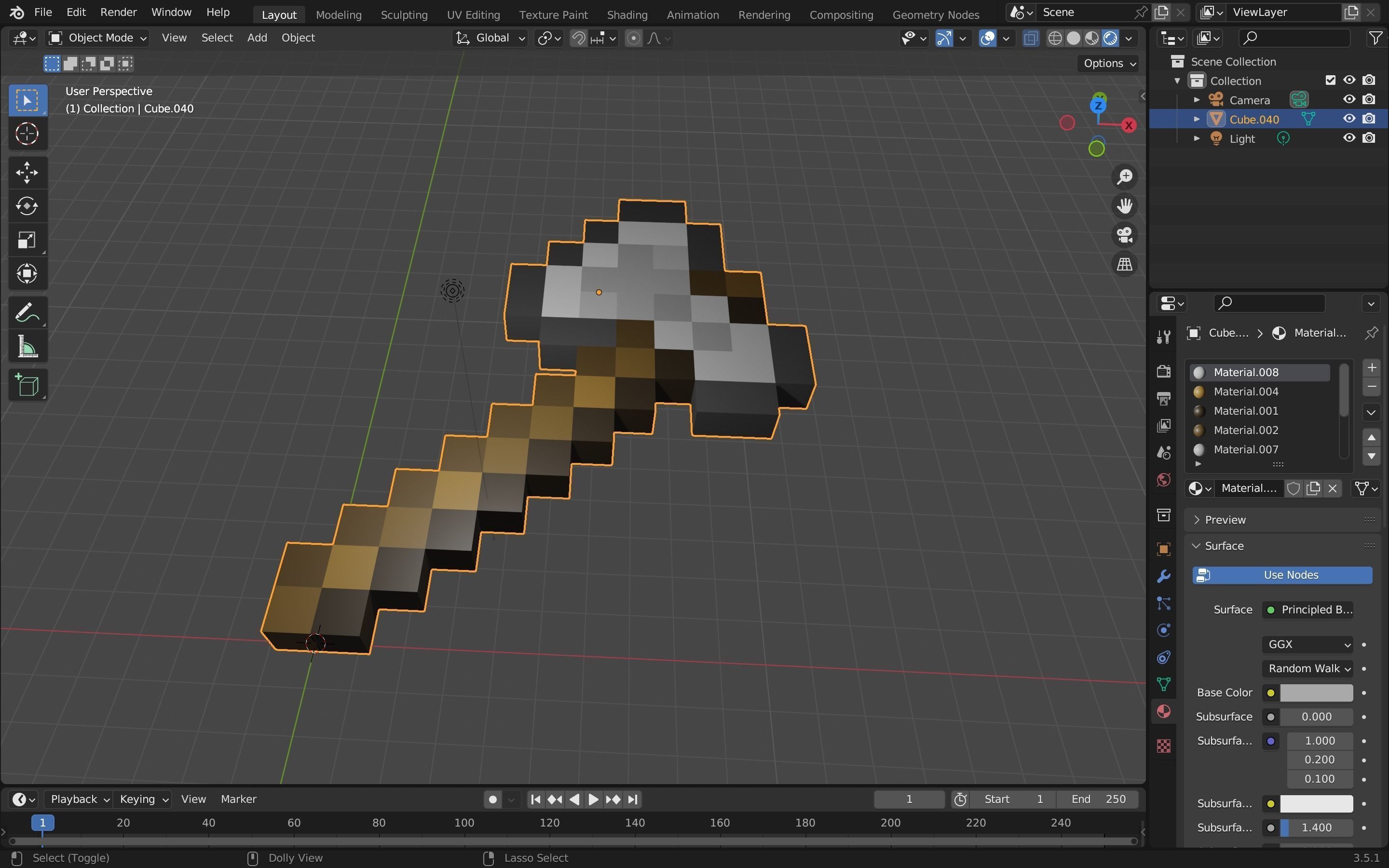Click the Select Box tool

pos(27,100)
